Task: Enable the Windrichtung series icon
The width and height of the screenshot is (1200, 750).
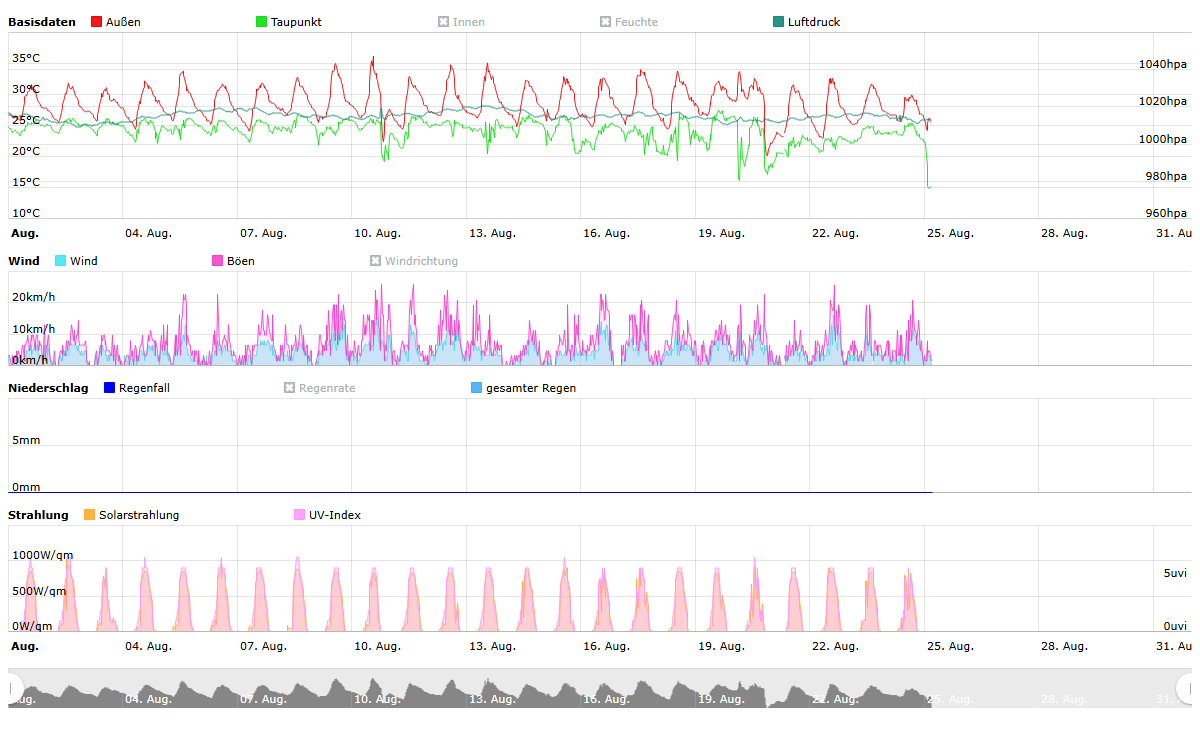Action: pos(376,261)
